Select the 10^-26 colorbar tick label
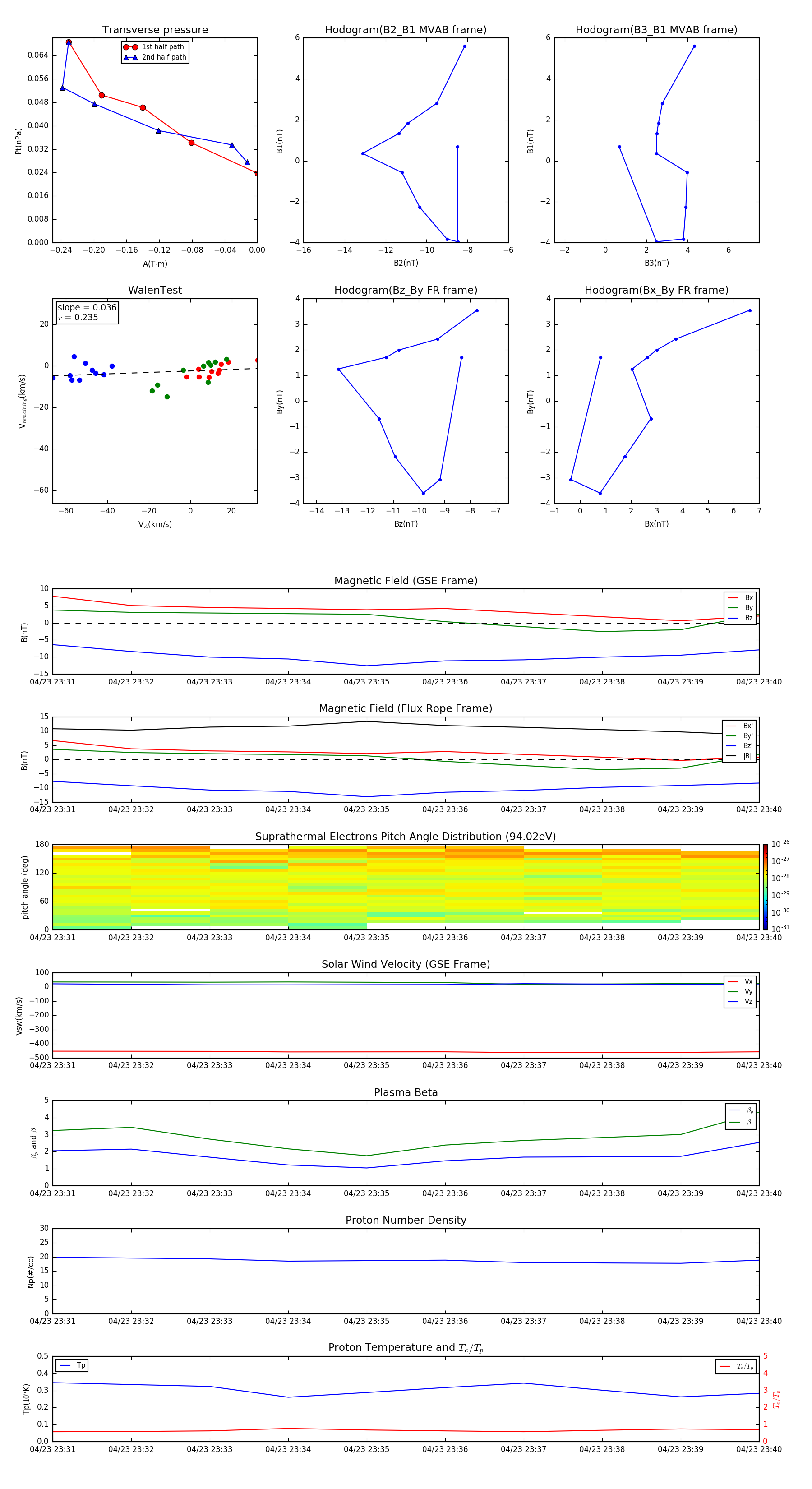Viewport: 812px width, 1489px height. click(780, 845)
